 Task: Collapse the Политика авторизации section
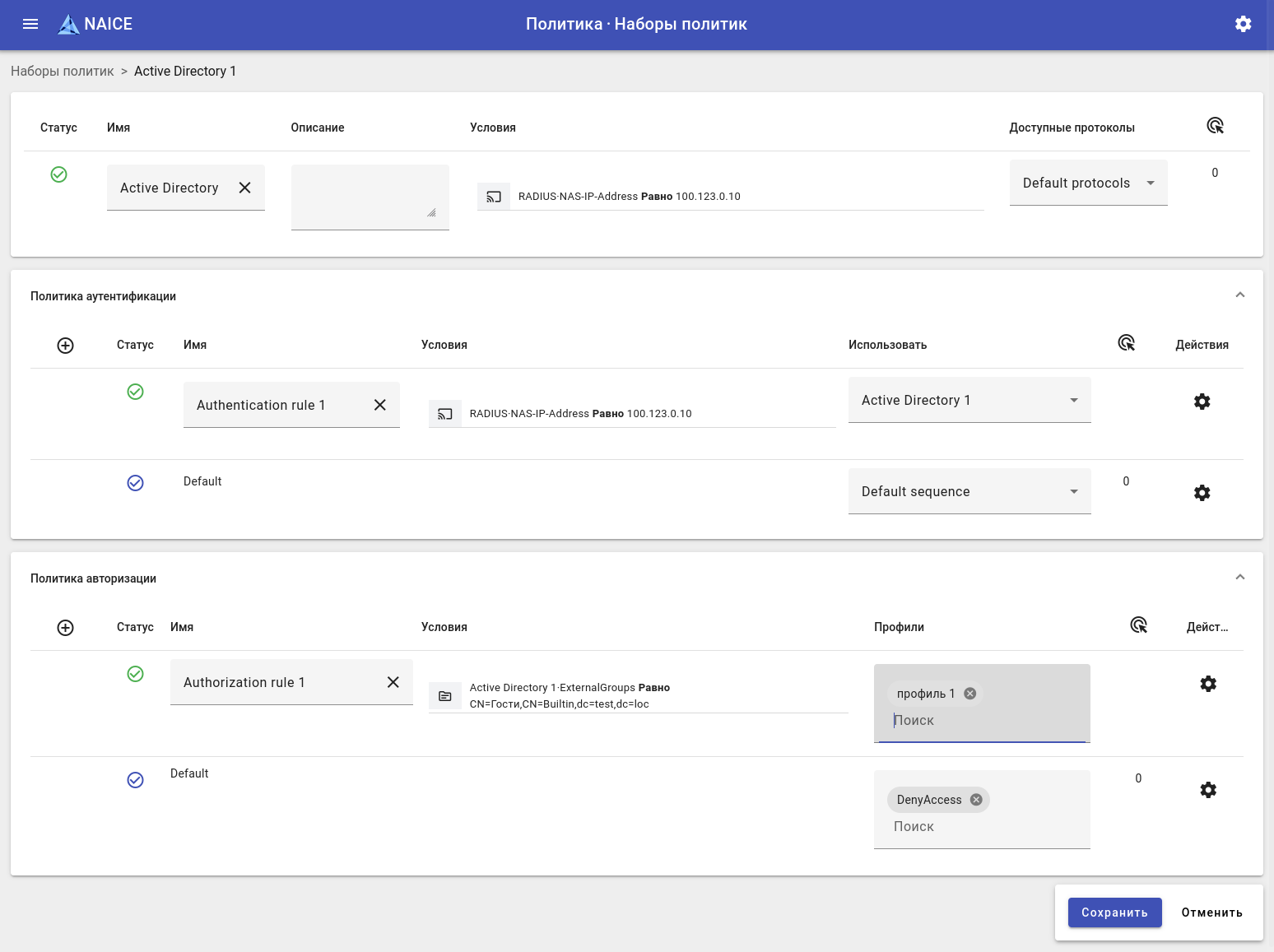pyautogui.click(x=1239, y=578)
